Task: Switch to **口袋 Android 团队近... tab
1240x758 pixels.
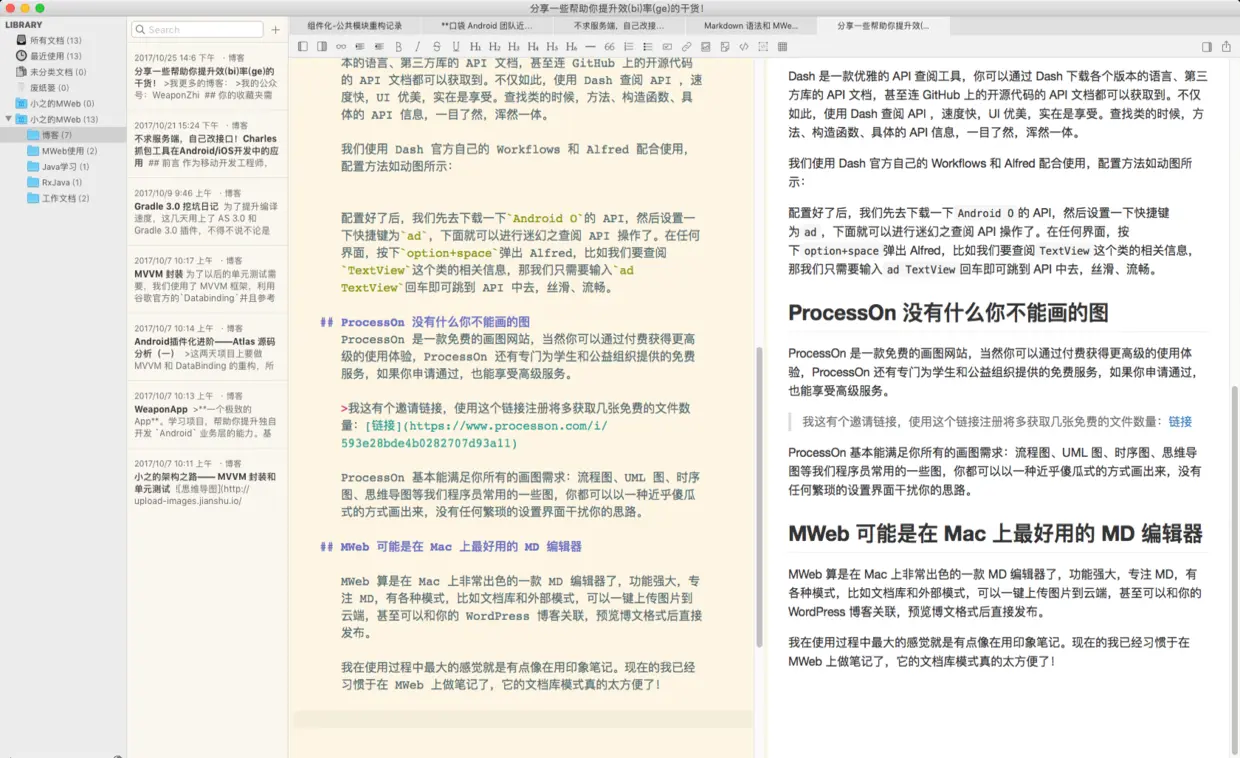Action: pos(487,25)
